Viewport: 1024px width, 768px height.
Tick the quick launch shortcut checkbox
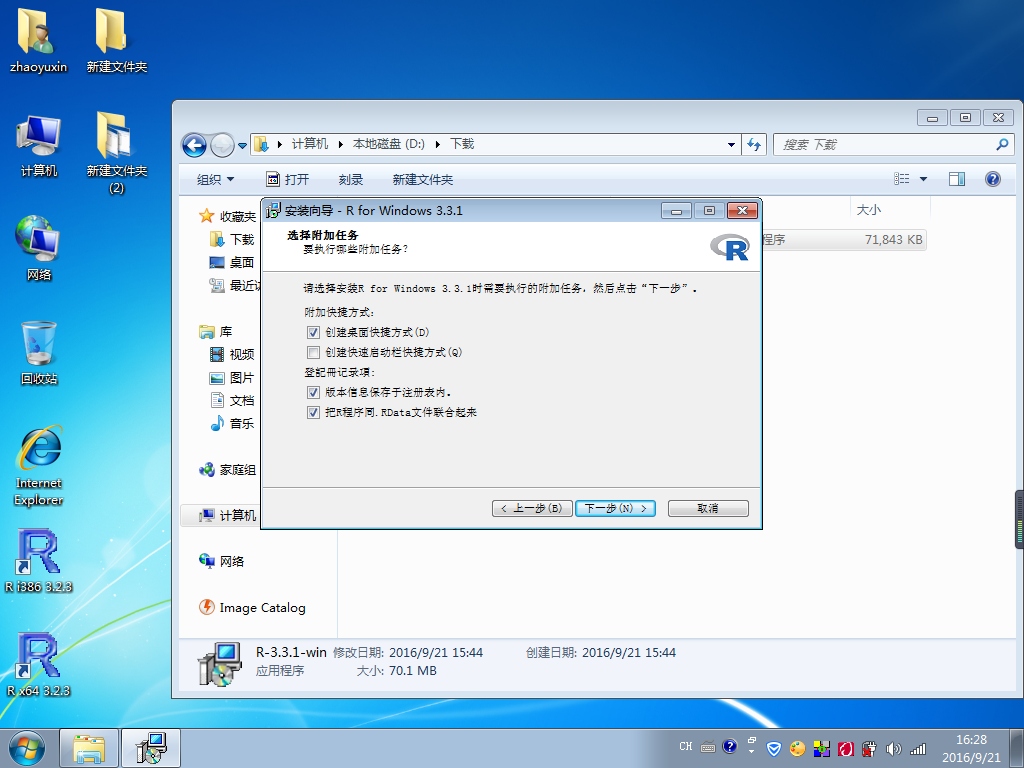(313, 353)
